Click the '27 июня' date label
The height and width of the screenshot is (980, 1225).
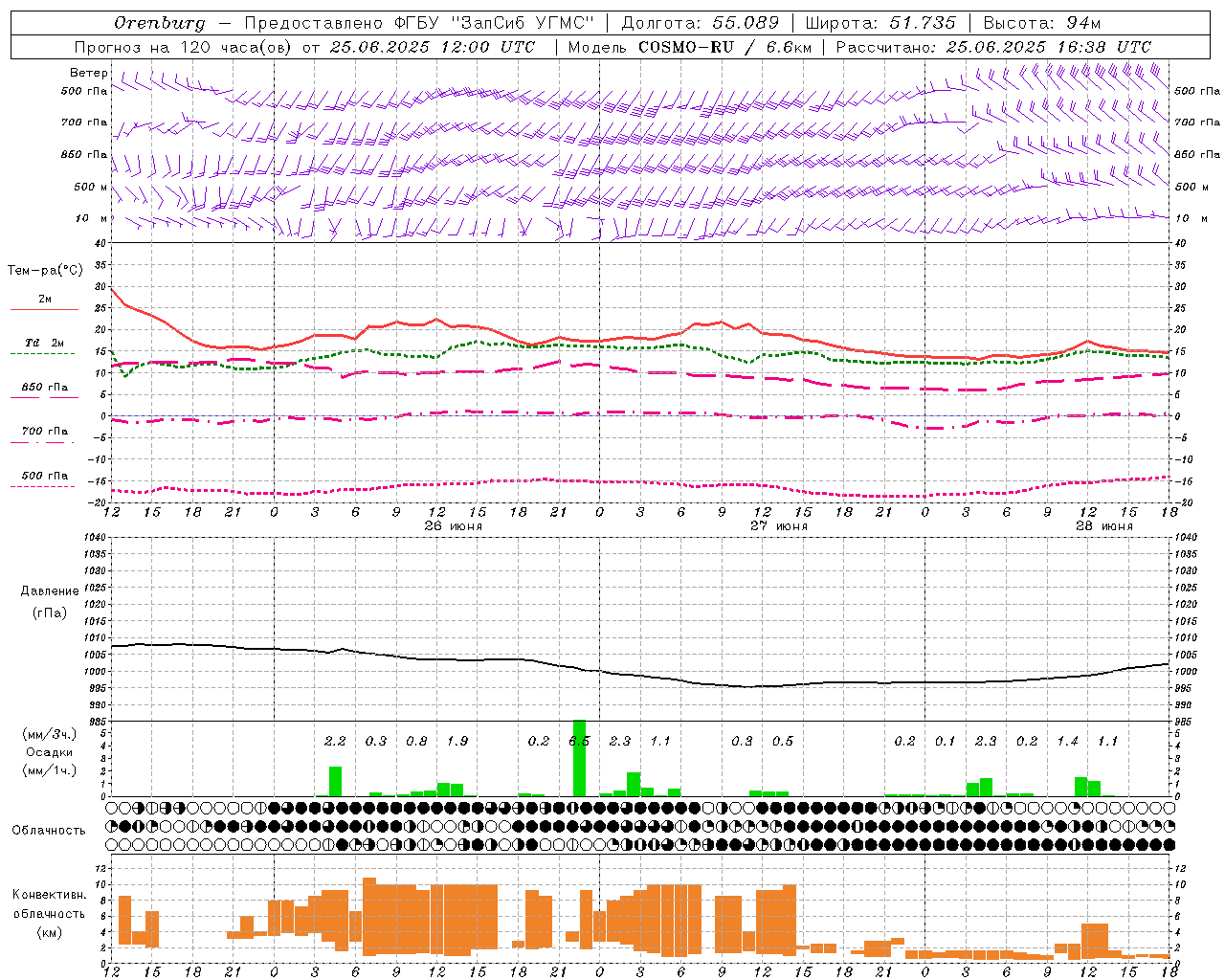(779, 526)
